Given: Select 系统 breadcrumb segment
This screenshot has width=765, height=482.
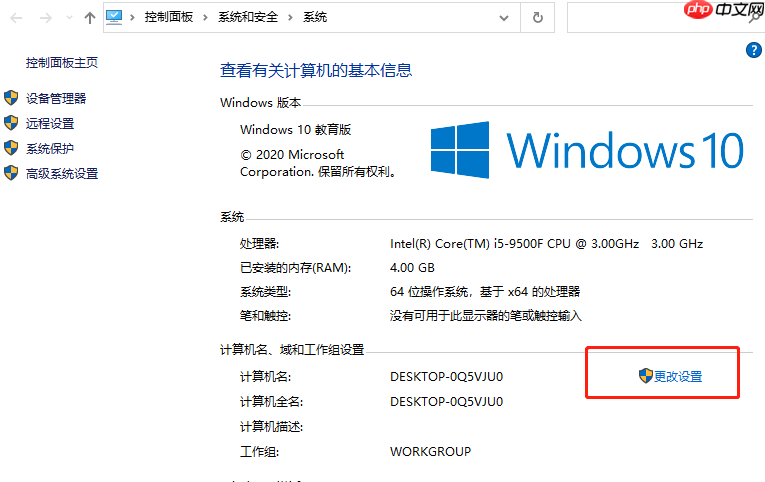Looking at the screenshot, I should point(315,17).
